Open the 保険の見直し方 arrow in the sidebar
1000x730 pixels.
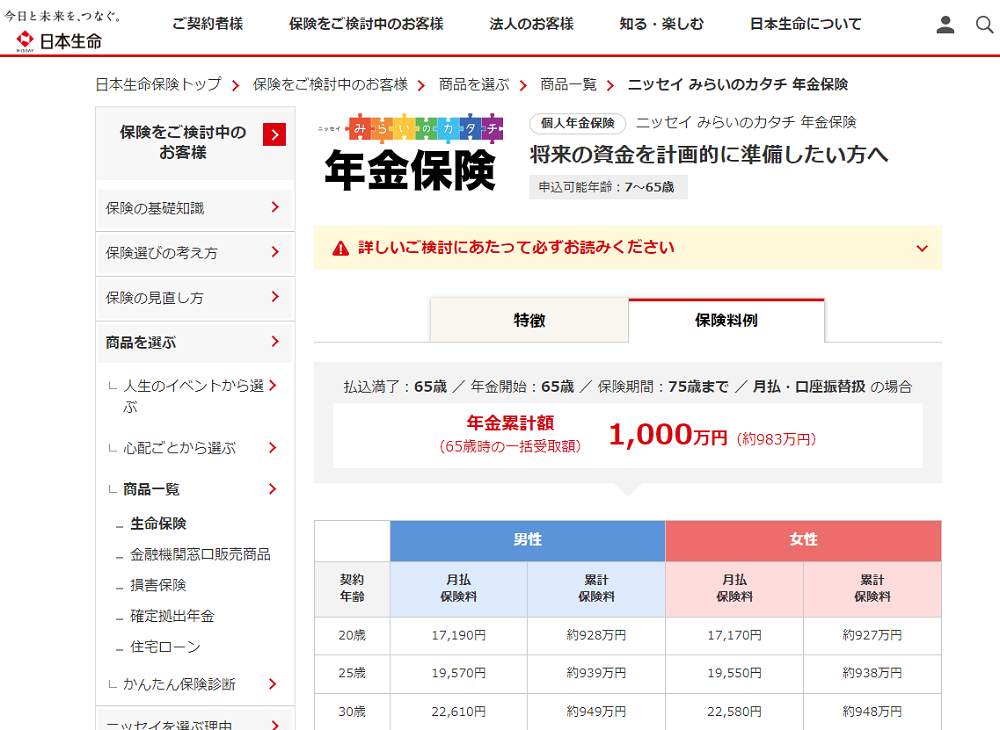pyautogui.click(x=275, y=296)
